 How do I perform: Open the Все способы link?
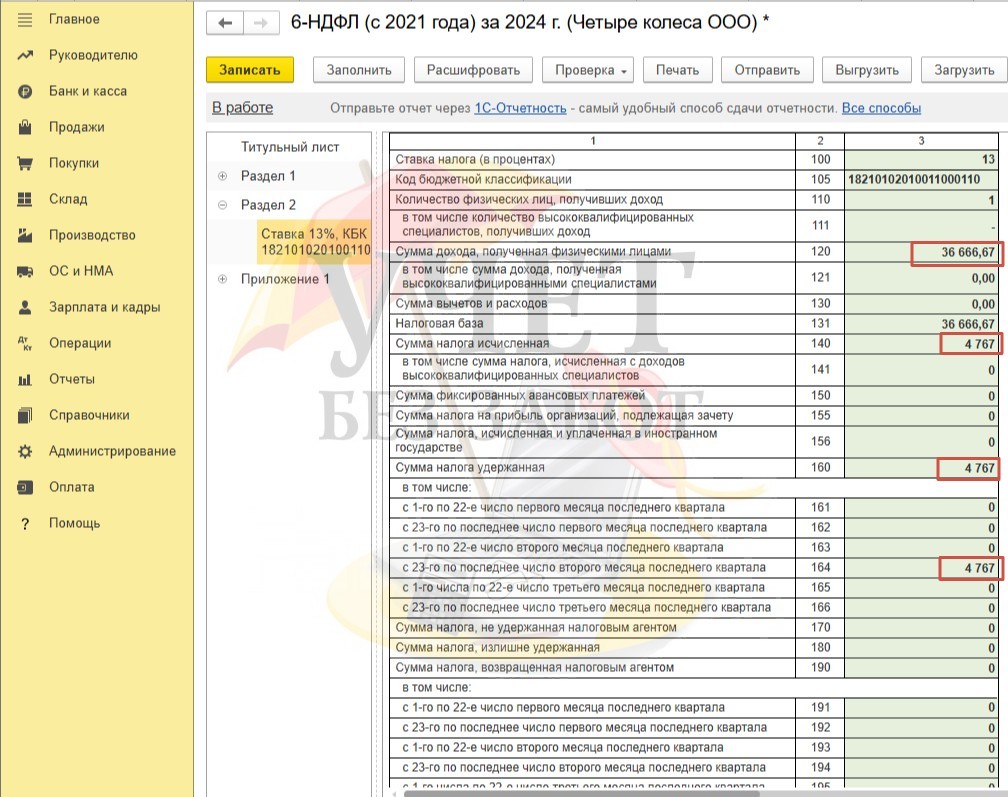click(881, 108)
